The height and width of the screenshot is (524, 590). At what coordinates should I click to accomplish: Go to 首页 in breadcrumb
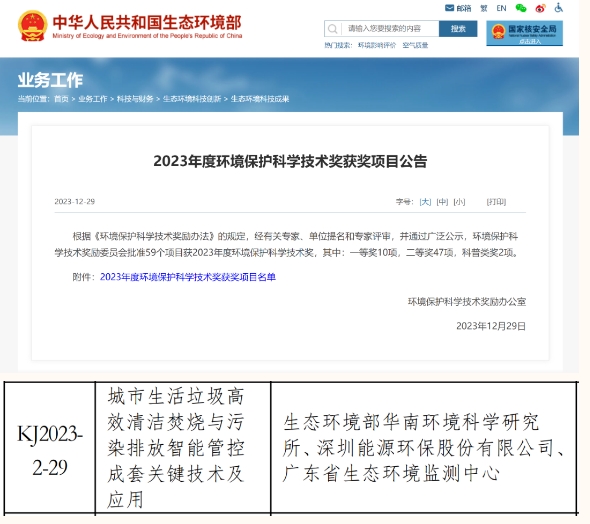tap(61, 99)
